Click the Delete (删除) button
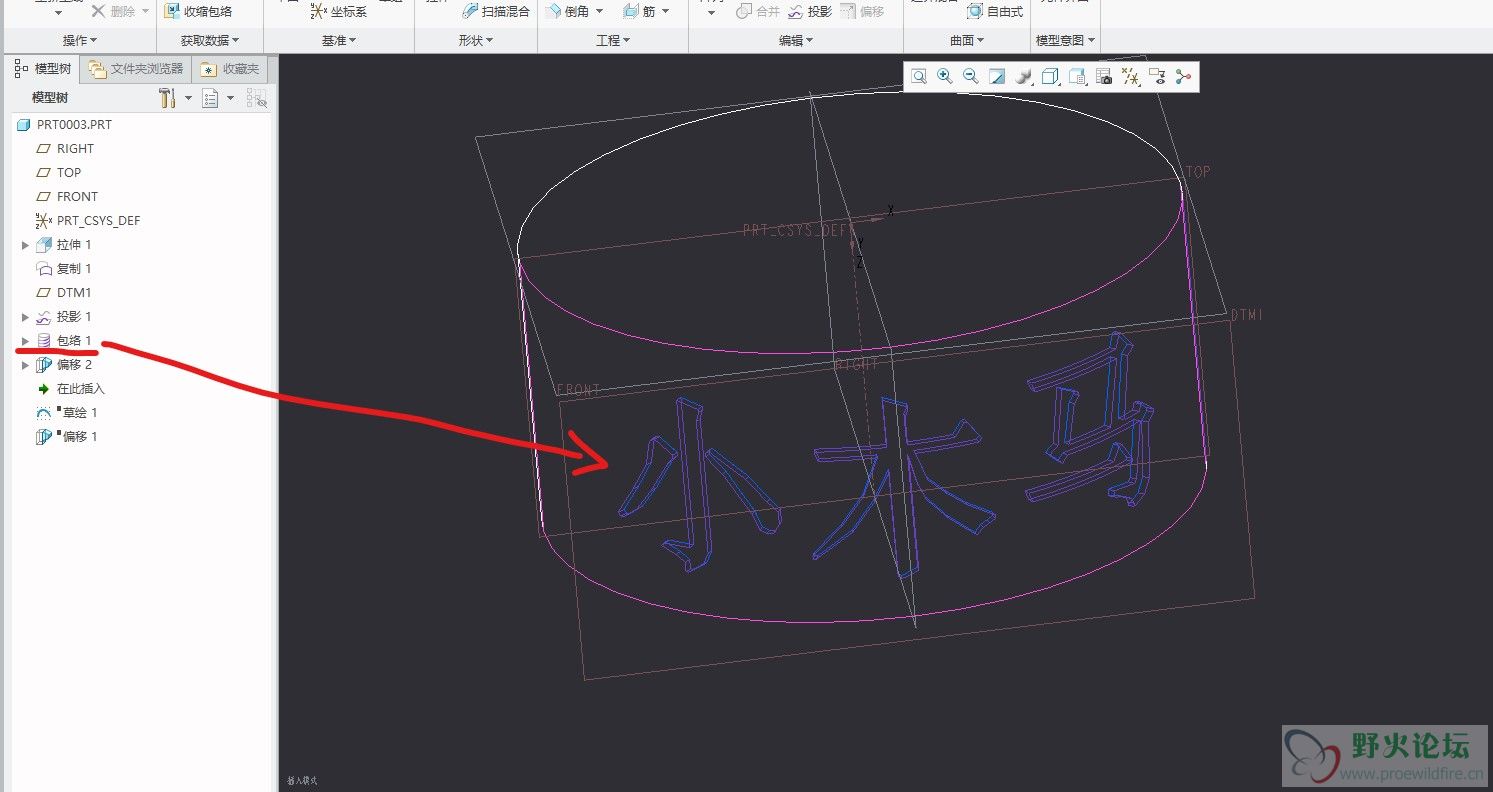1493x792 pixels. [112, 11]
